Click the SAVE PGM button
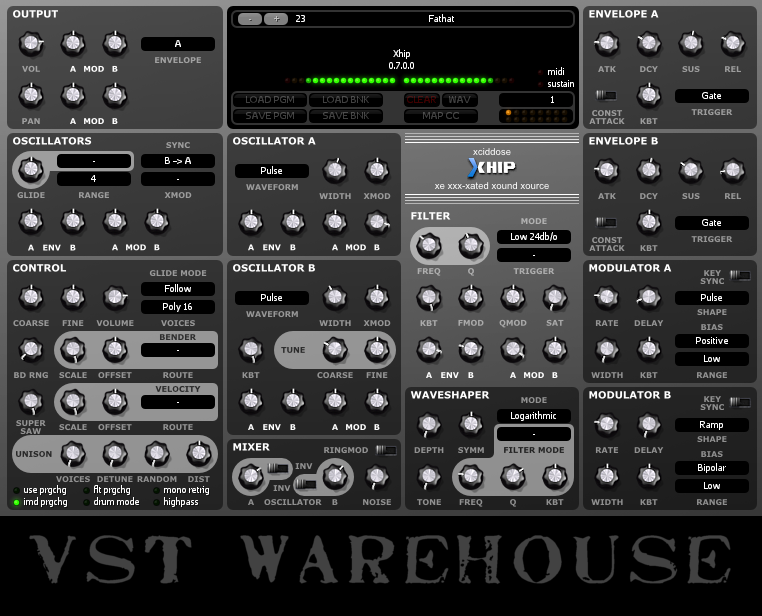 coord(270,116)
